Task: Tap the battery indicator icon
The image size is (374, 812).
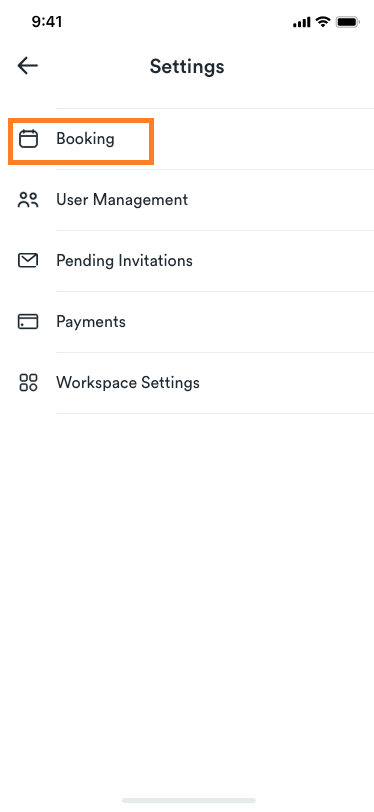Action: point(348,22)
